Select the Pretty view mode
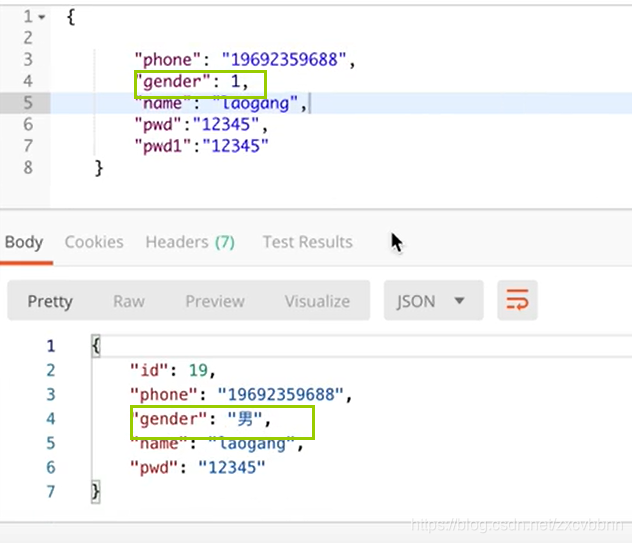Image resolution: width=632 pixels, height=543 pixels. [x=50, y=301]
